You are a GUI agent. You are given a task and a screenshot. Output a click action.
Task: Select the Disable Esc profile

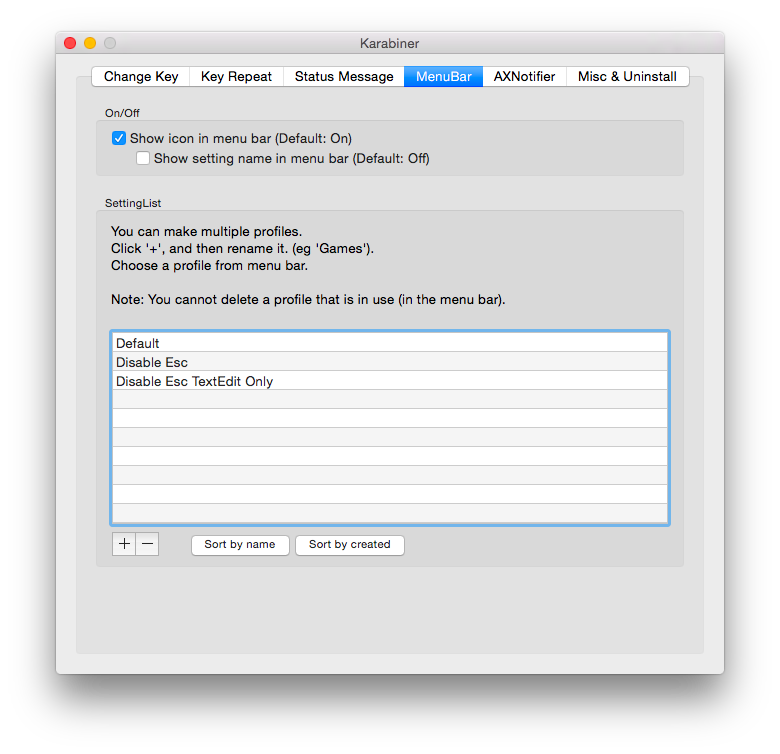(390, 362)
